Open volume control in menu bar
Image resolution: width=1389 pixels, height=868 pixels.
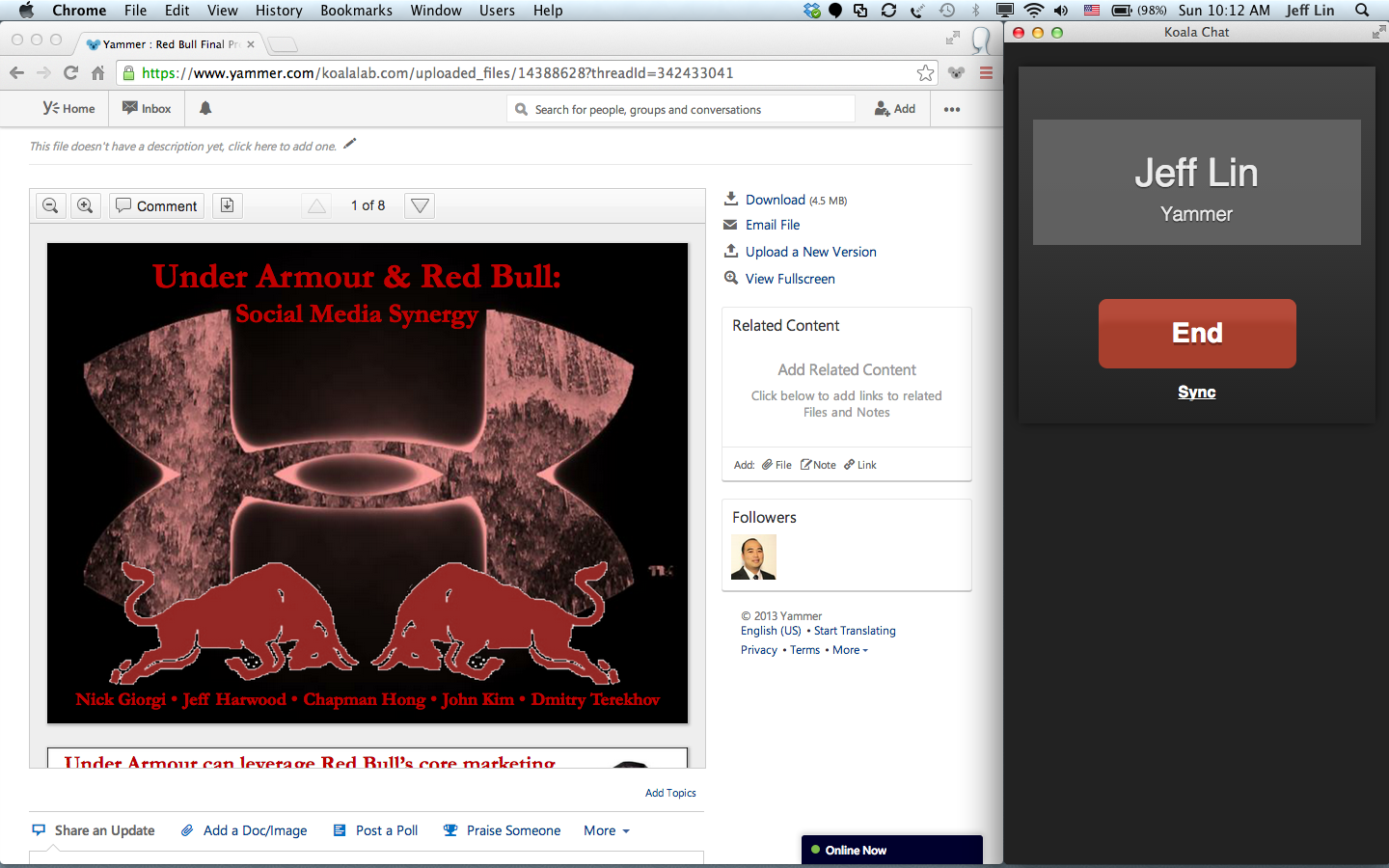[1061, 10]
